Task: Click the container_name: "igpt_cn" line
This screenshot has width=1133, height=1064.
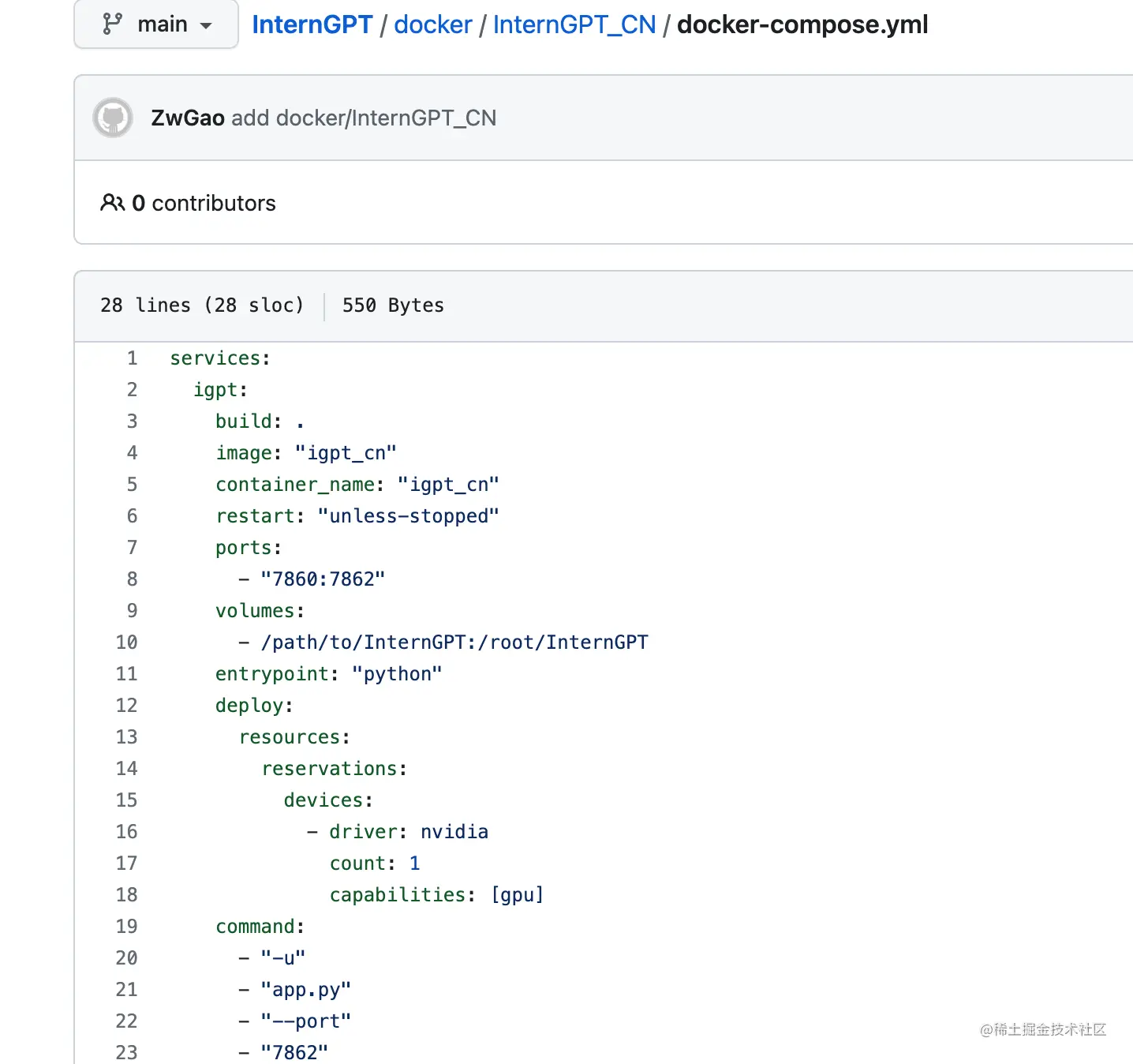Action: click(357, 485)
